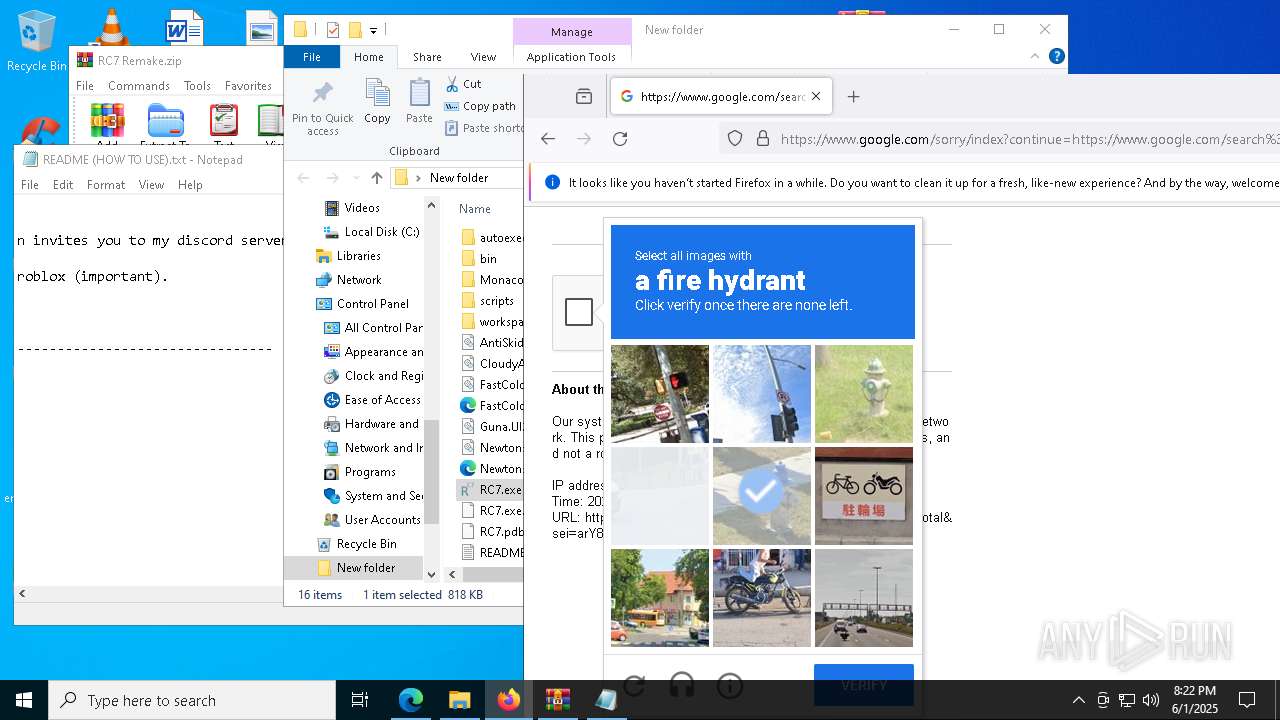The image size is (1280, 720).
Task: Open Task View on taskbar
Action: point(360,700)
